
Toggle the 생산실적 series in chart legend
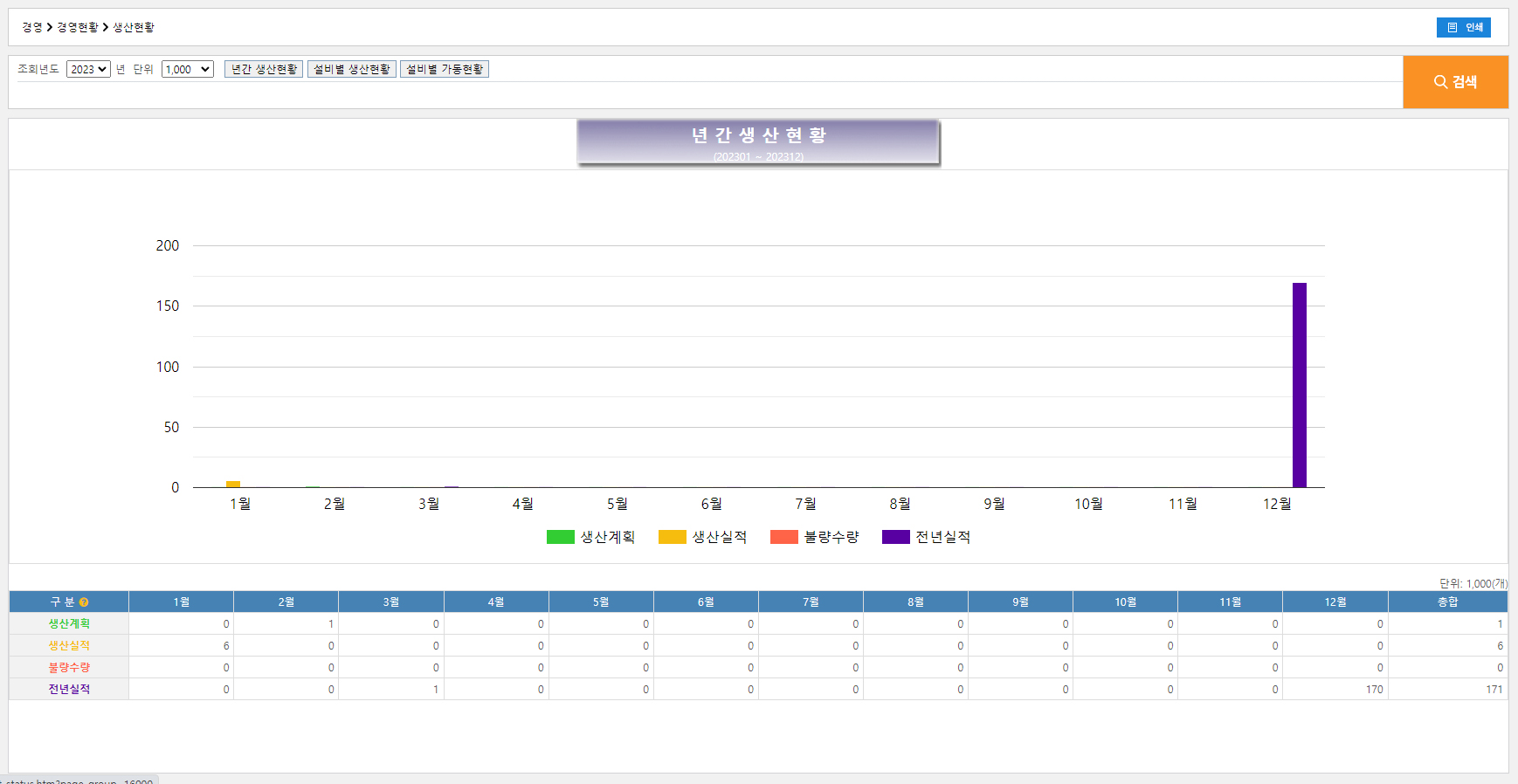coord(702,537)
